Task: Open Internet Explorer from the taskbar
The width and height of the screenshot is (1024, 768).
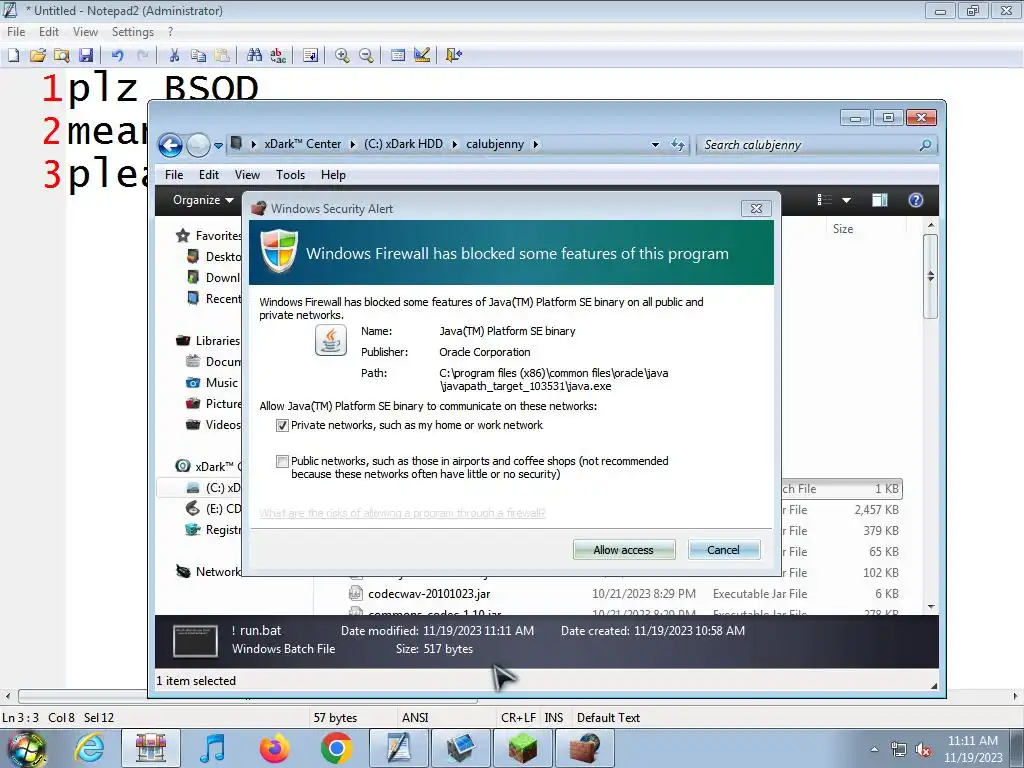Action: [89, 748]
